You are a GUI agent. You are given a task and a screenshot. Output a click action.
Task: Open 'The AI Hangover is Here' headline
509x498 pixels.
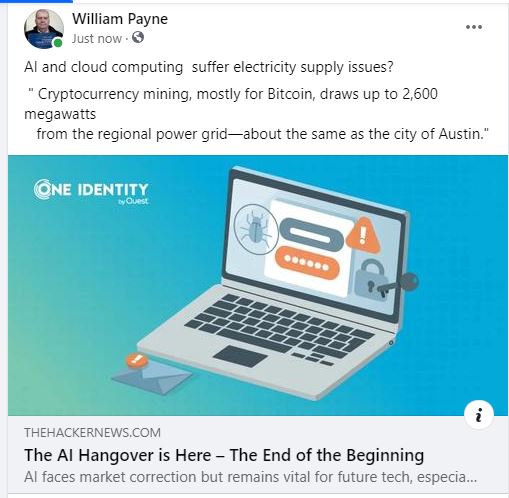point(224,455)
